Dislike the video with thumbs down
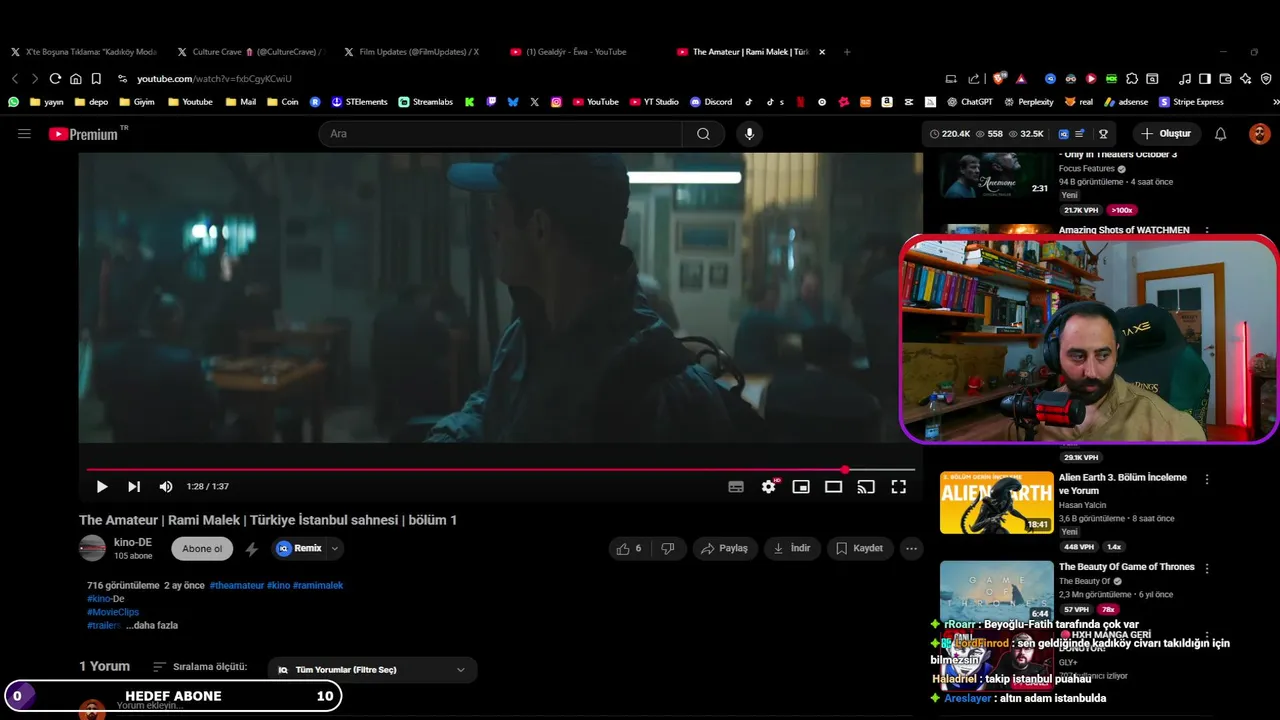The image size is (1280, 720). [x=668, y=548]
